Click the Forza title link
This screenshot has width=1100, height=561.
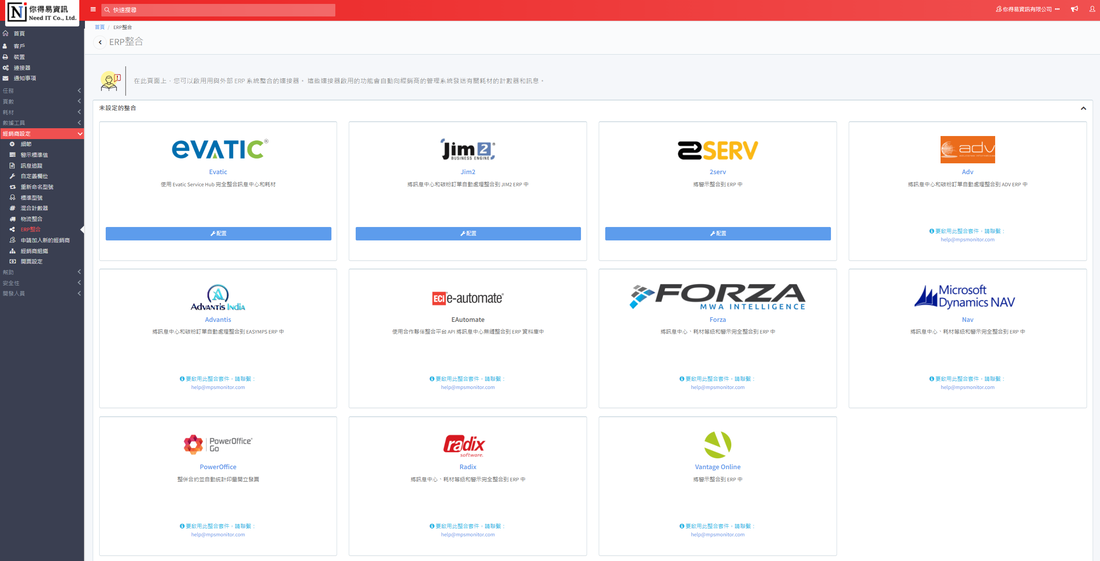[718, 320]
